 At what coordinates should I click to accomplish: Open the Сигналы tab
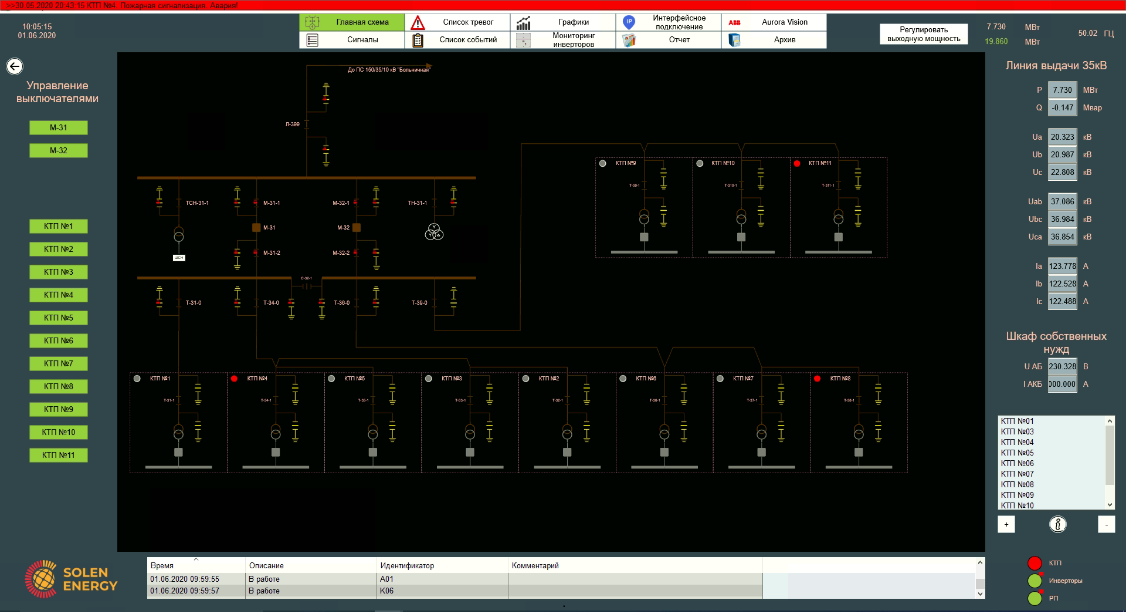tap(352, 40)
